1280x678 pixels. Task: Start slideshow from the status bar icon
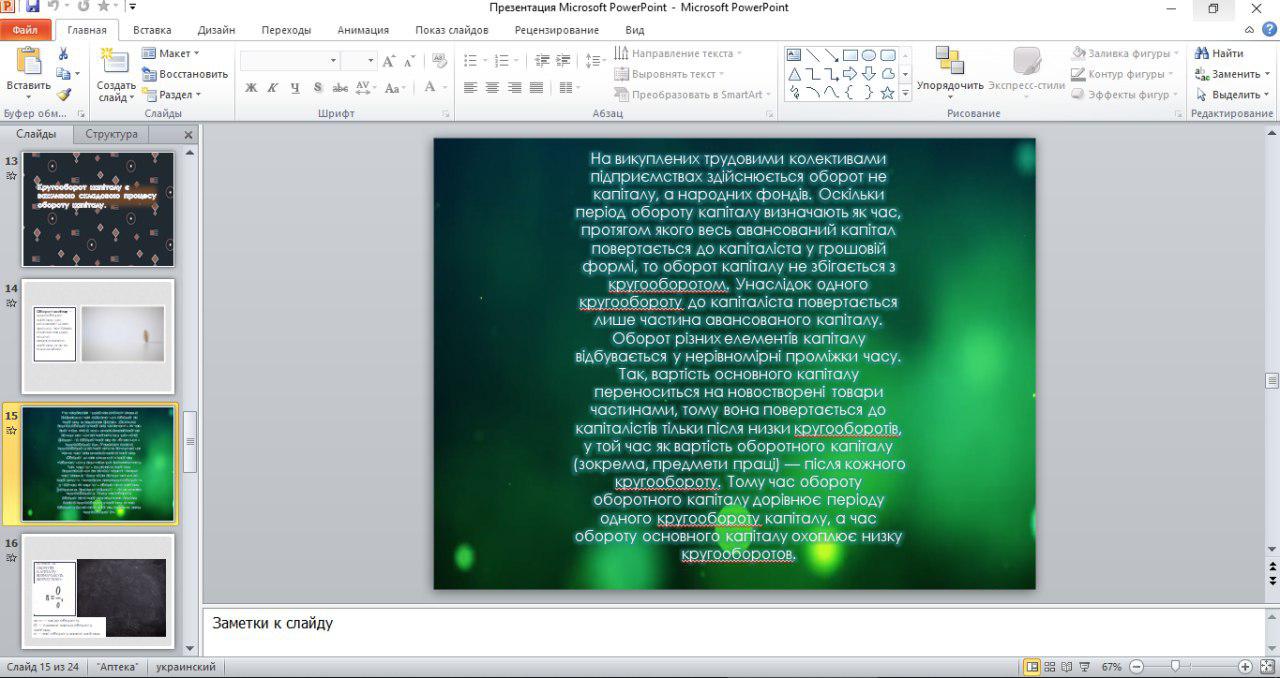pyautogui.click(x=1084, y=667)
